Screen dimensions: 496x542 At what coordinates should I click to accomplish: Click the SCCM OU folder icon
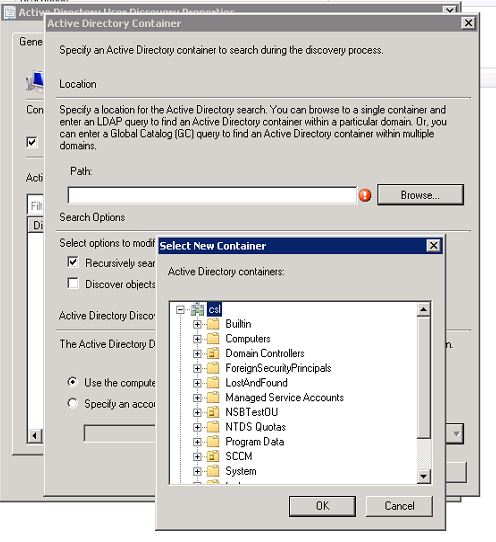(x=213, y=456)
